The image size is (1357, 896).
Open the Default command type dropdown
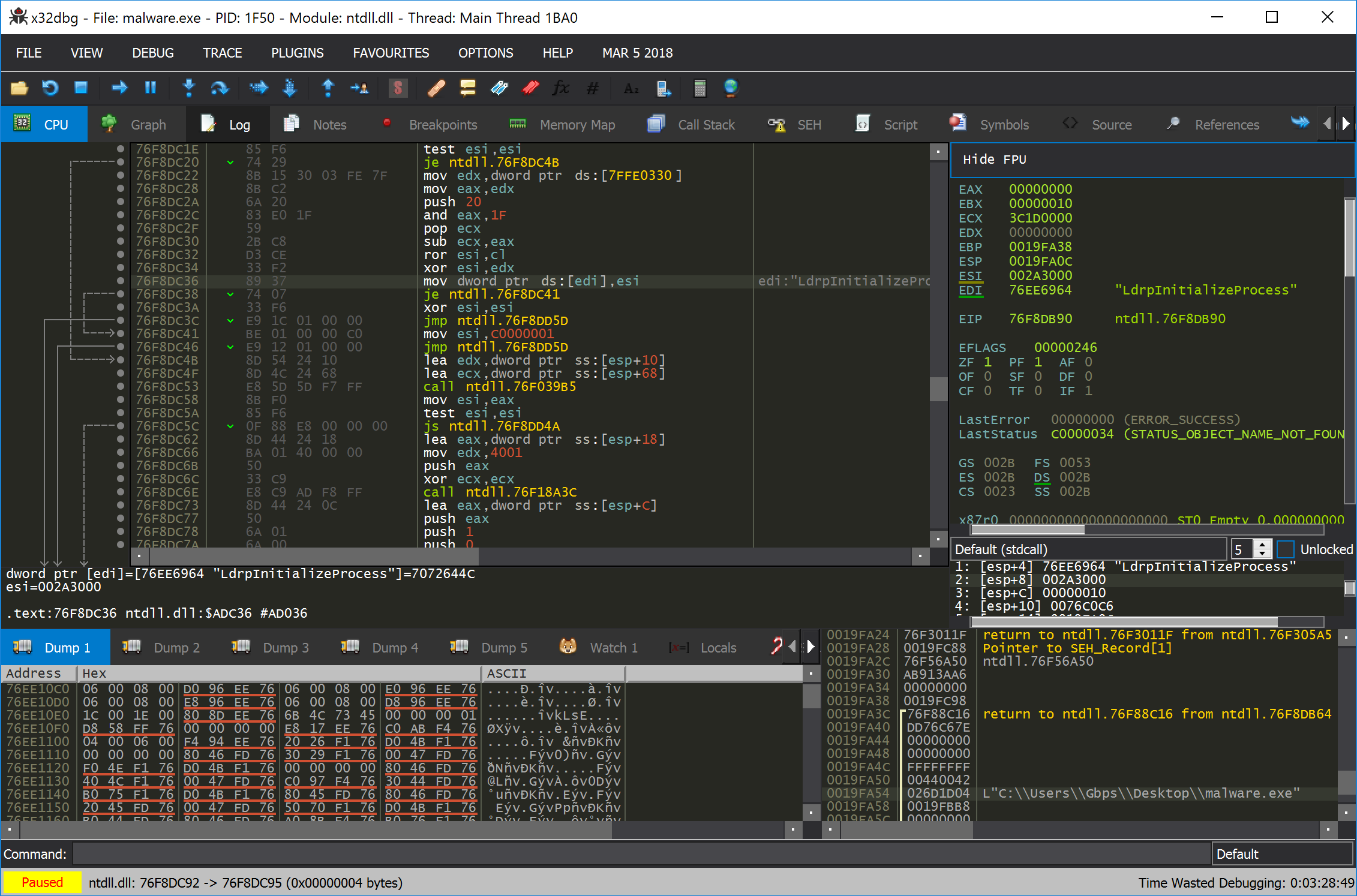(1281, 854)
